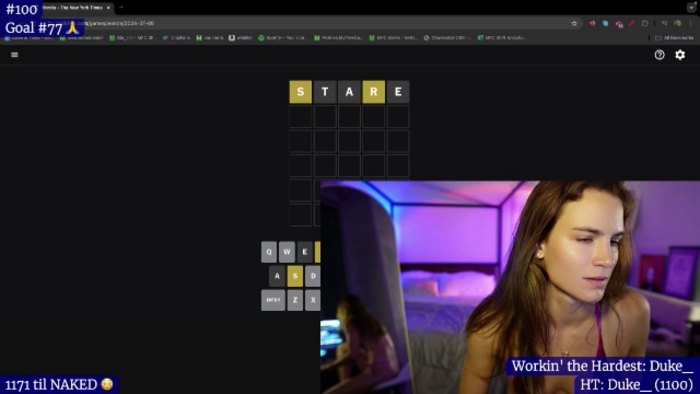Image resolution: width=700 pixels, height=394 pixels.
Task: Open the Chrome three-dot menu
Action: 691,23
